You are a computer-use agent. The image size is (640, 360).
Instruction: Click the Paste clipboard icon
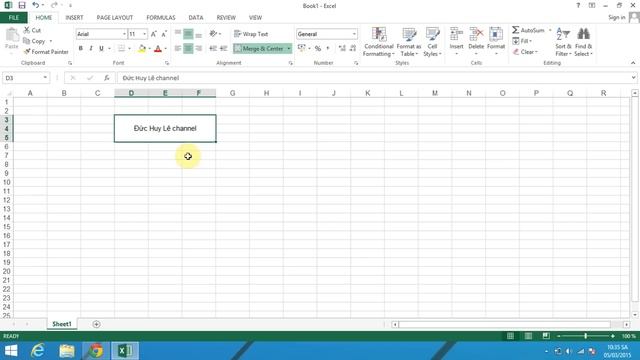click(x=12, y=35)
